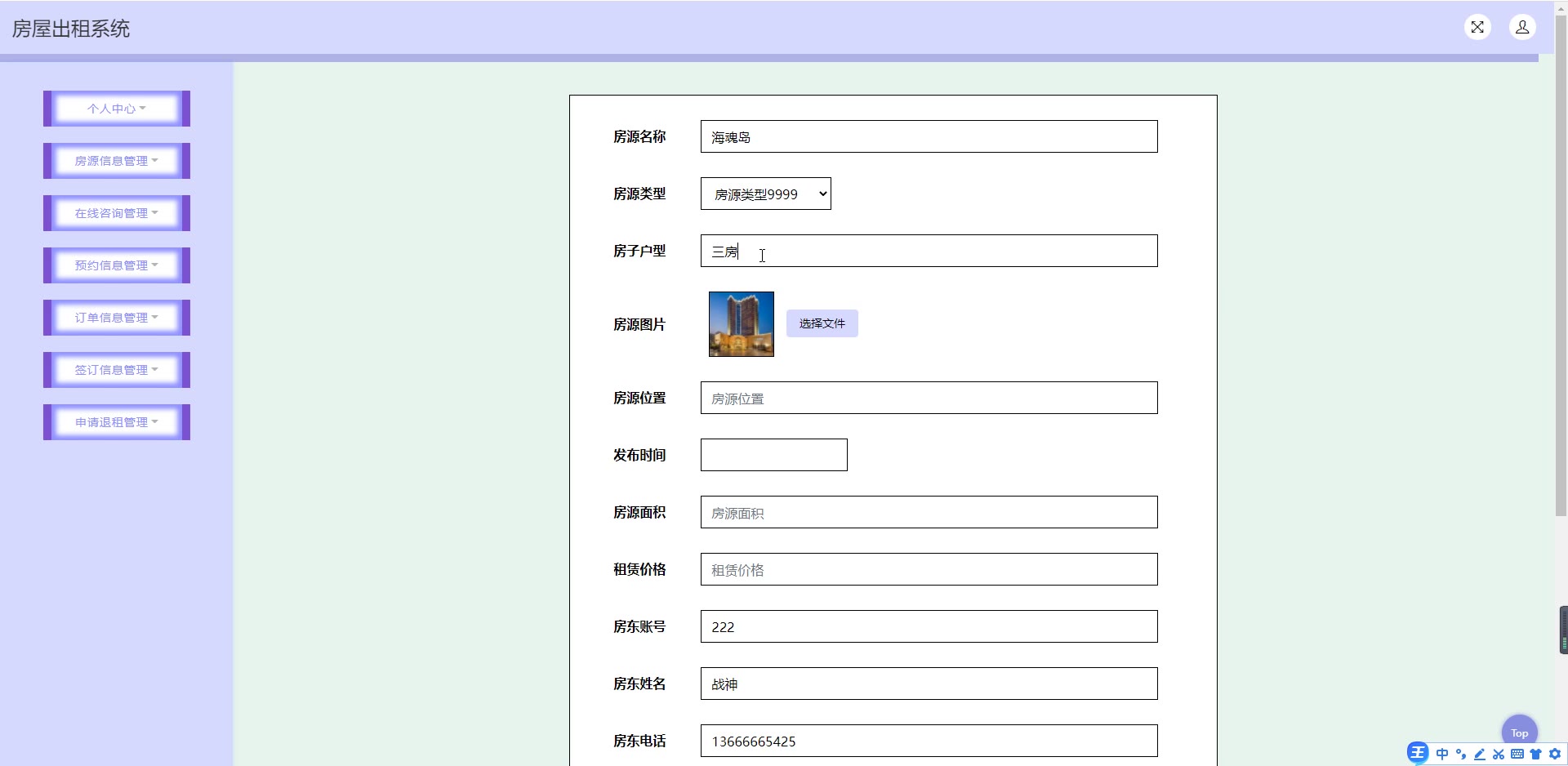Open the 房源类型 dropdown

(x=766, y=194)
